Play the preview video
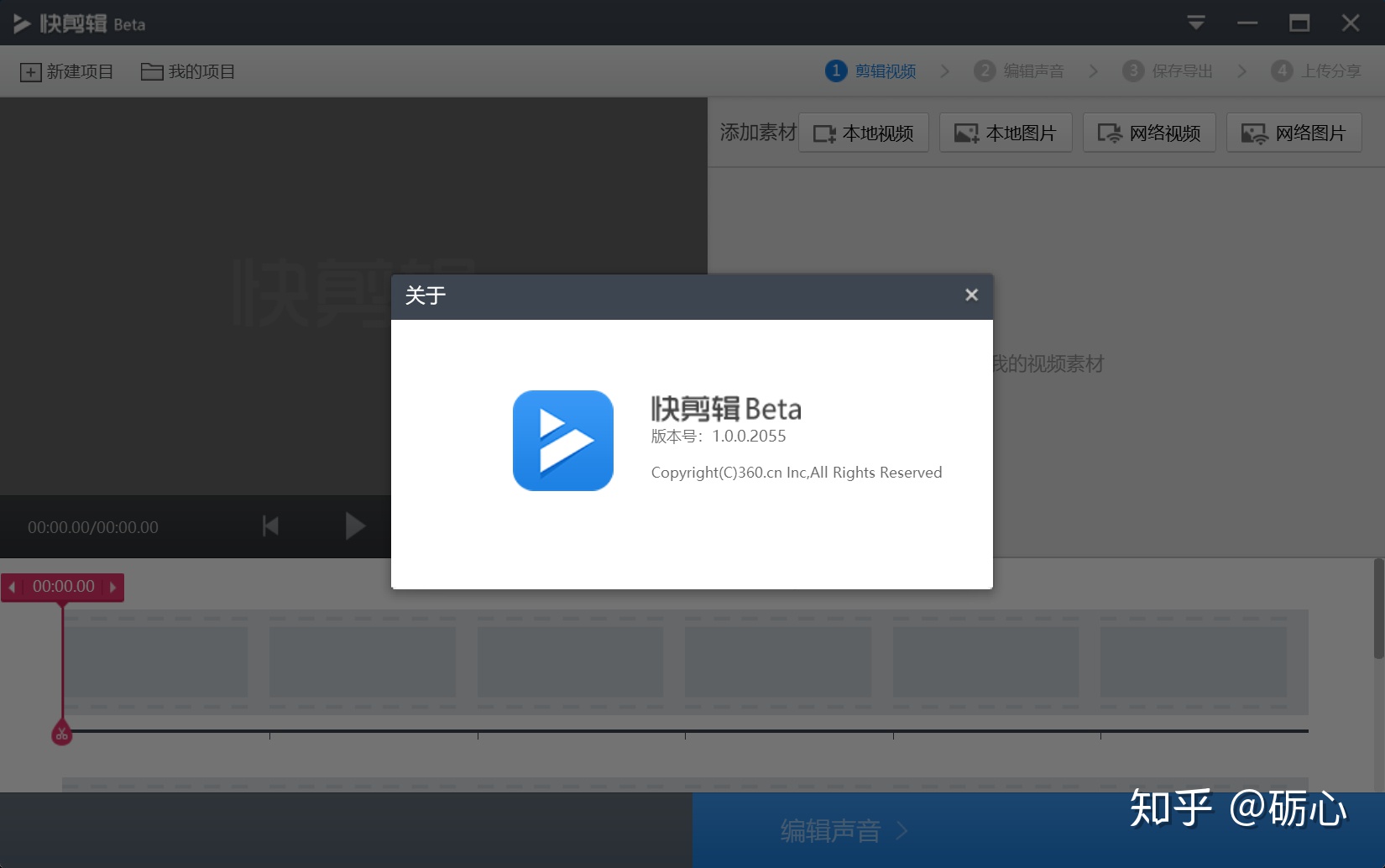Viewport: 1385px width, 868px height. click(x=355, y=526)
